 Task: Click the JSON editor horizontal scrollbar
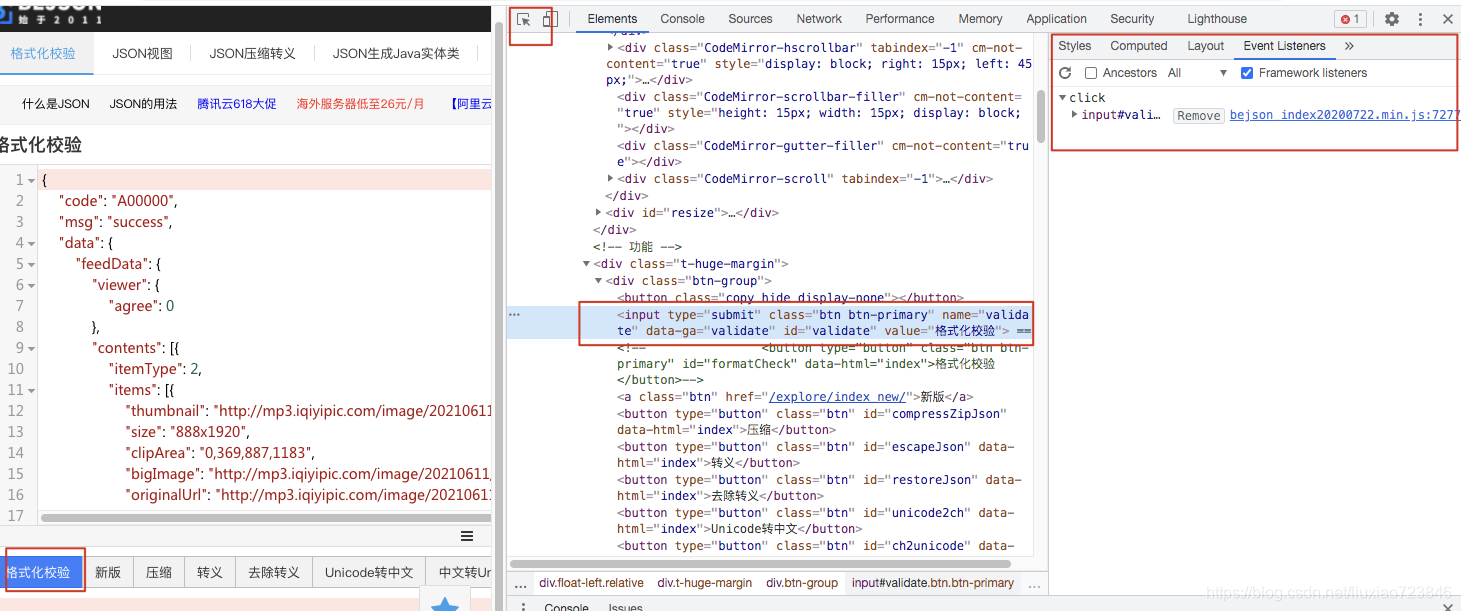coord(265,518)
